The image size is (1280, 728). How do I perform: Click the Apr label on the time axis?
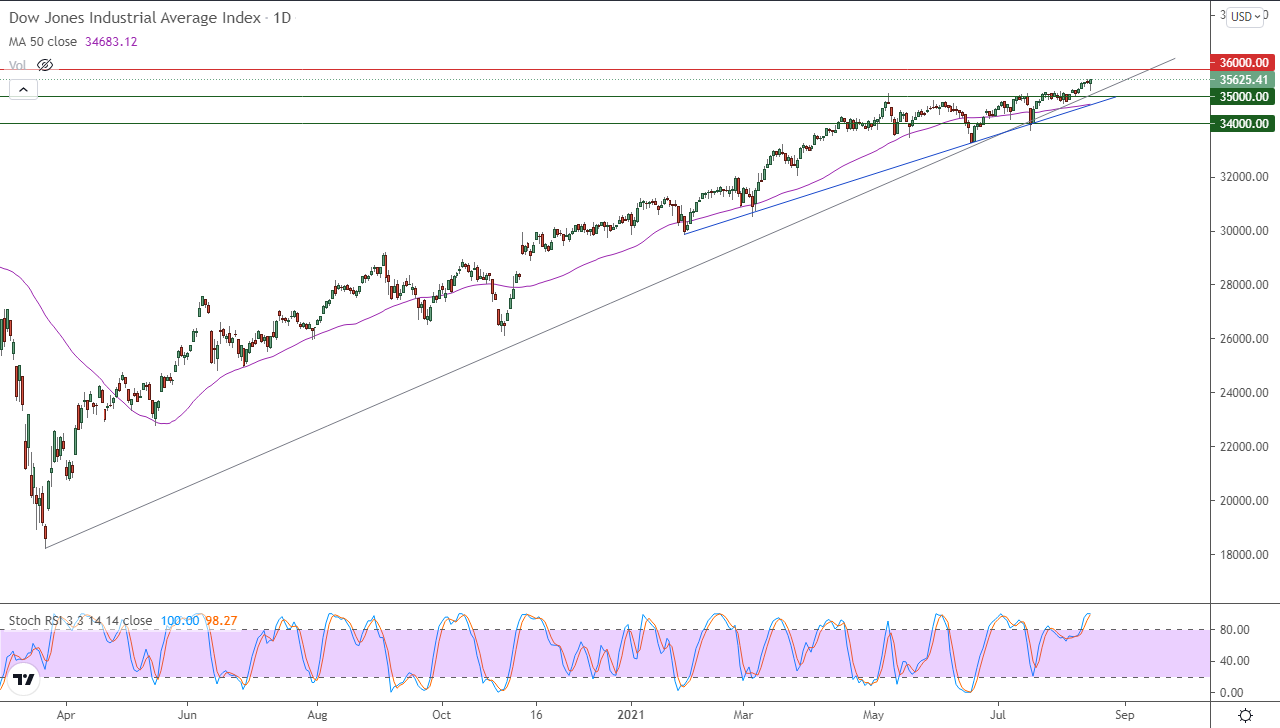click(x=66, y=716)
